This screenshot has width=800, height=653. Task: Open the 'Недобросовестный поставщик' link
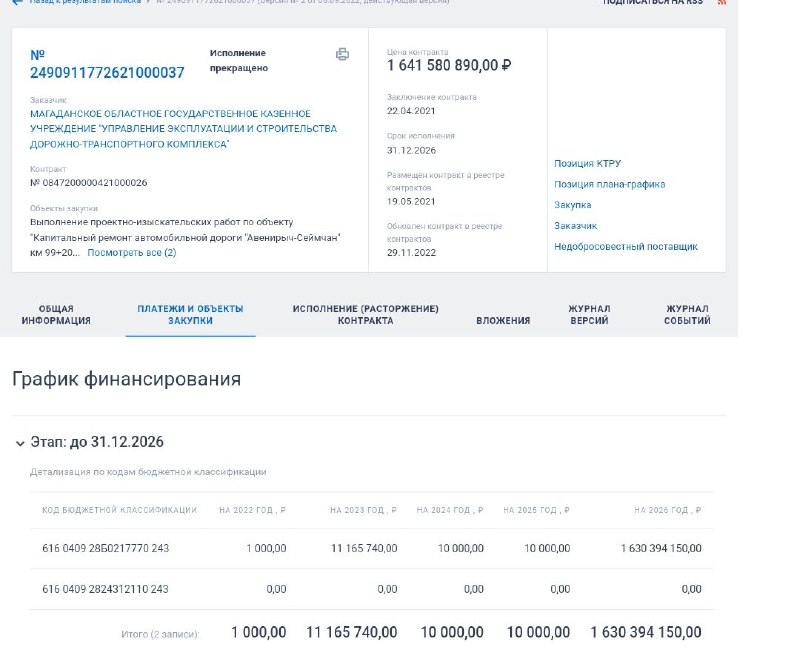[x=626, y=246]
